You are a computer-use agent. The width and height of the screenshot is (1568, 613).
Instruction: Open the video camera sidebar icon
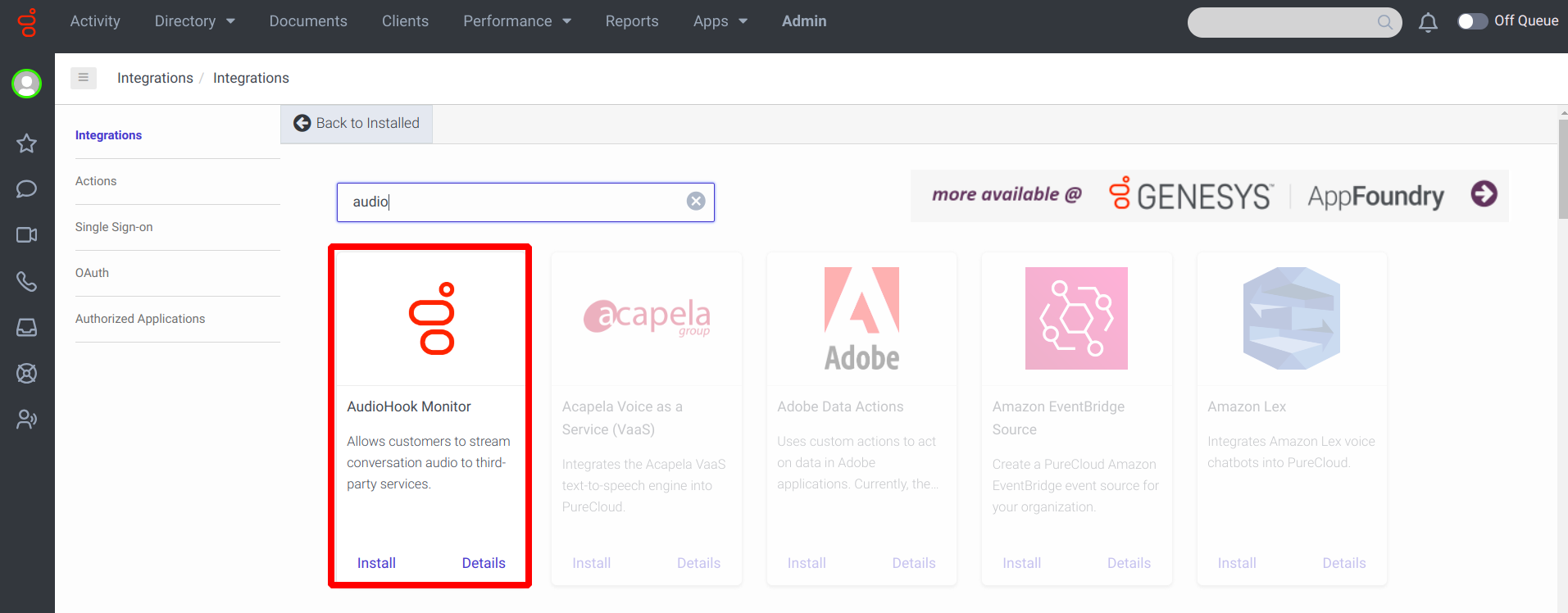tap(26, 235)
